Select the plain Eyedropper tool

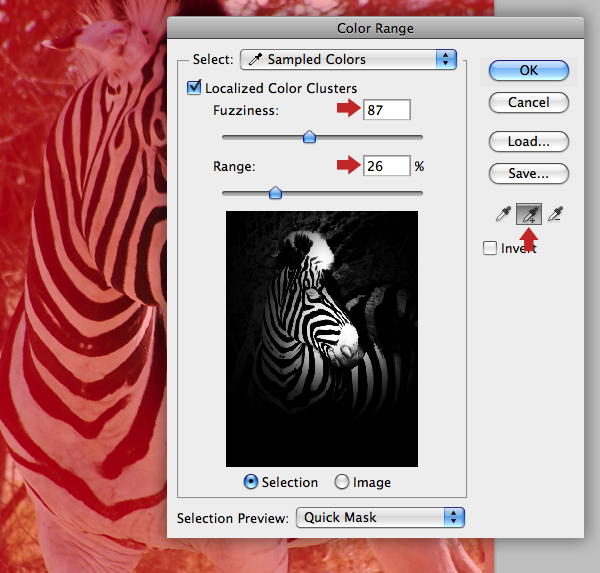[x=503, y=214]
